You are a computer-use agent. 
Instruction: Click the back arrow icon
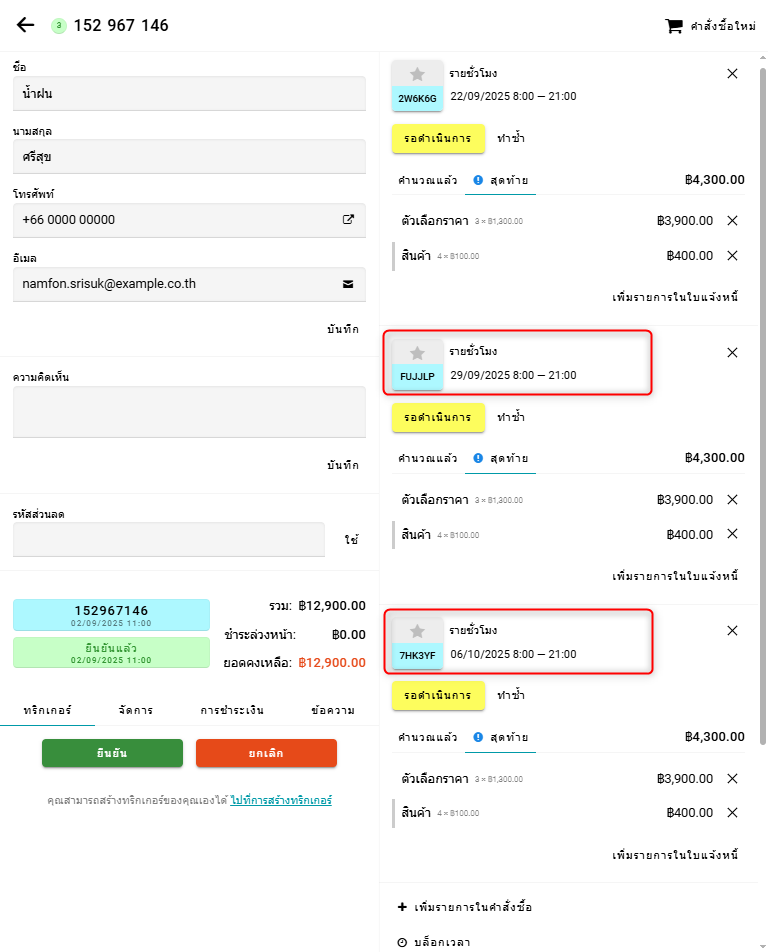(26, 25)
